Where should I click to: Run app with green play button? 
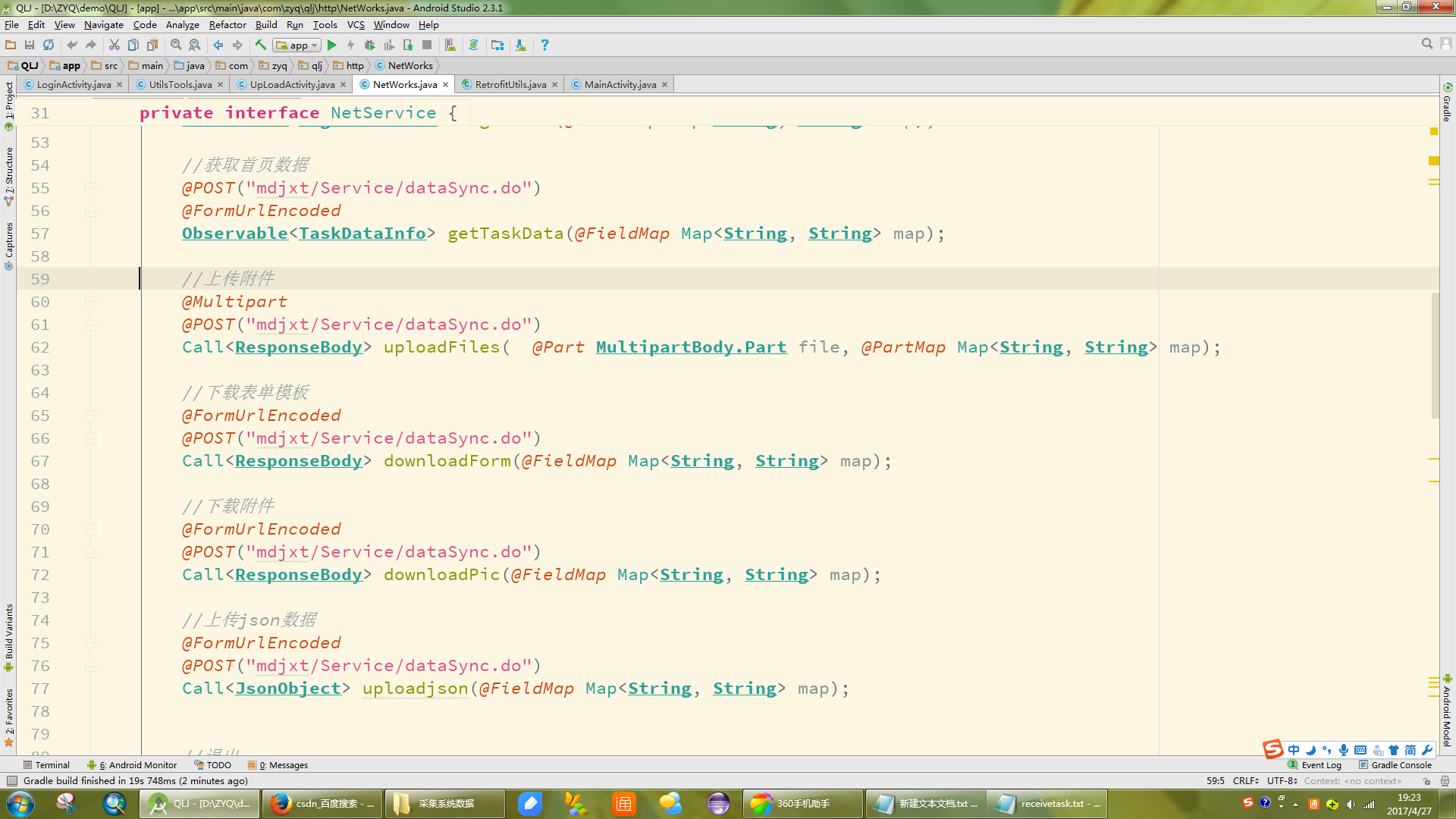click(x=332, y=45)
